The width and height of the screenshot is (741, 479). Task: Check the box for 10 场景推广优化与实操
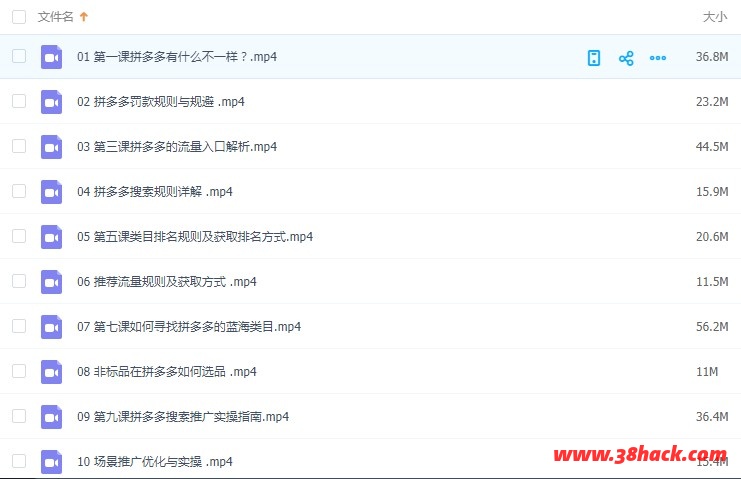[x=19, y=461]
